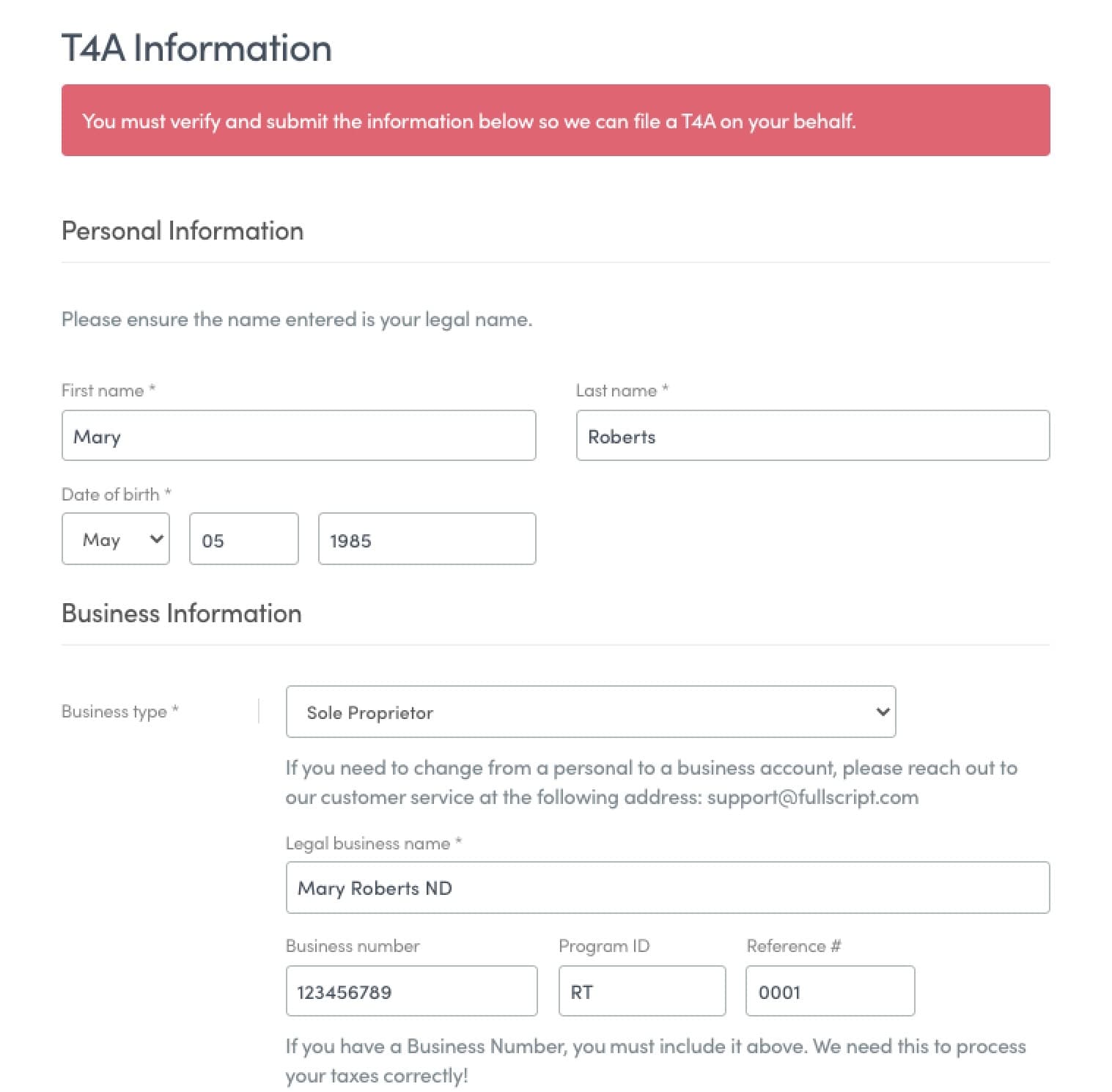The width and height of the screenshot is (1112, 1092).
Task: Focus the birth day field showing 05
Action: click(x=244, y=539)
